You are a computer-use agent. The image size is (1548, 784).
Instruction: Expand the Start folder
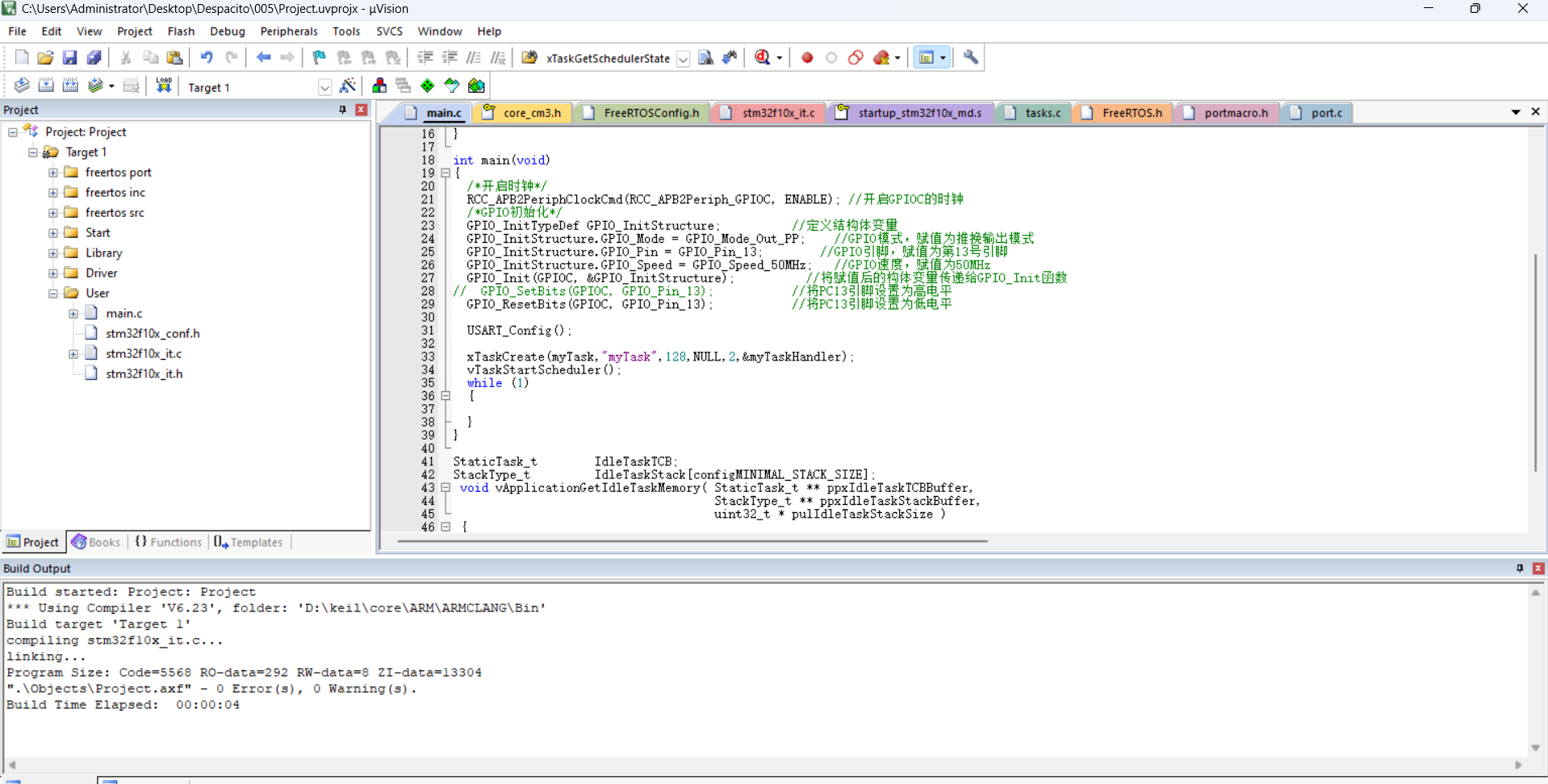click(x=52, y=232)
